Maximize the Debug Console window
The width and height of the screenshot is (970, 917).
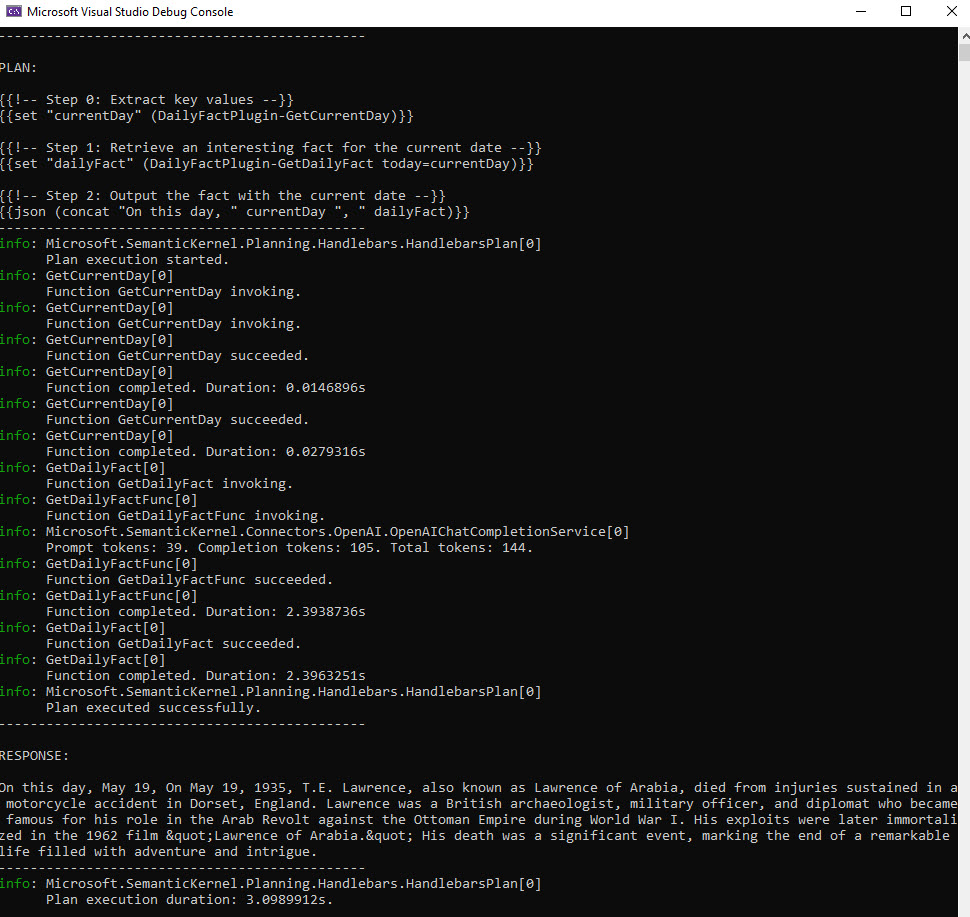pyautogui.click(x=906, y=12)
